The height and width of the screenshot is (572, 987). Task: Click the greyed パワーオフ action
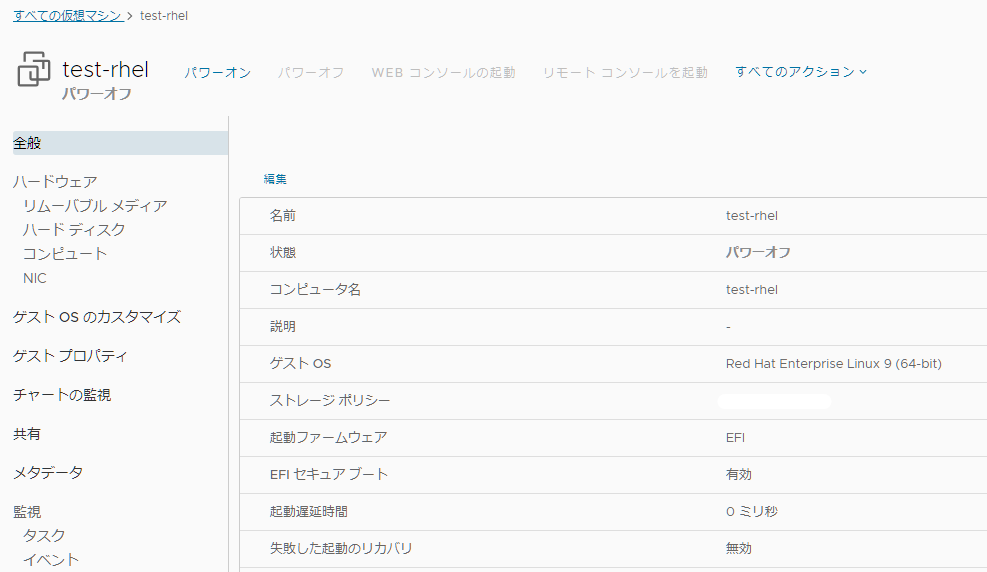pyautogui.click(x=311, y=72)
